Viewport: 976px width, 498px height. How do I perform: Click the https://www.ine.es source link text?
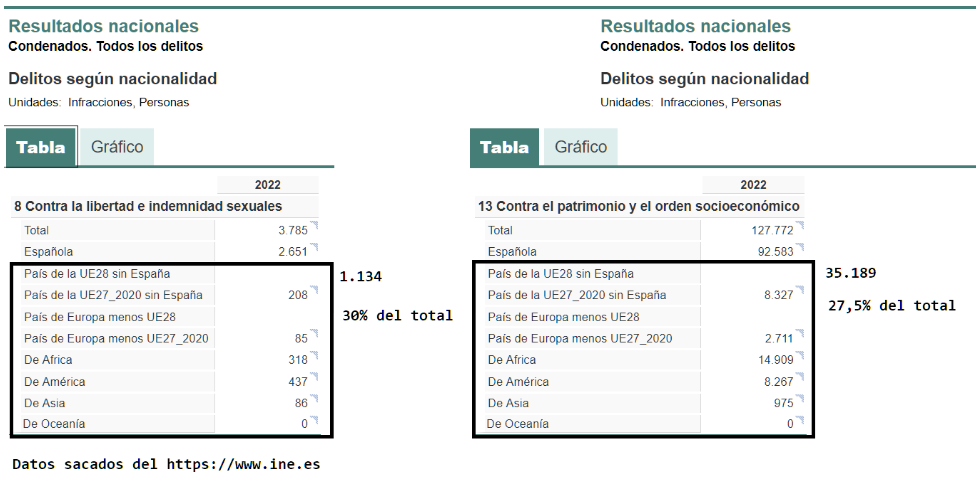point(243,464)
